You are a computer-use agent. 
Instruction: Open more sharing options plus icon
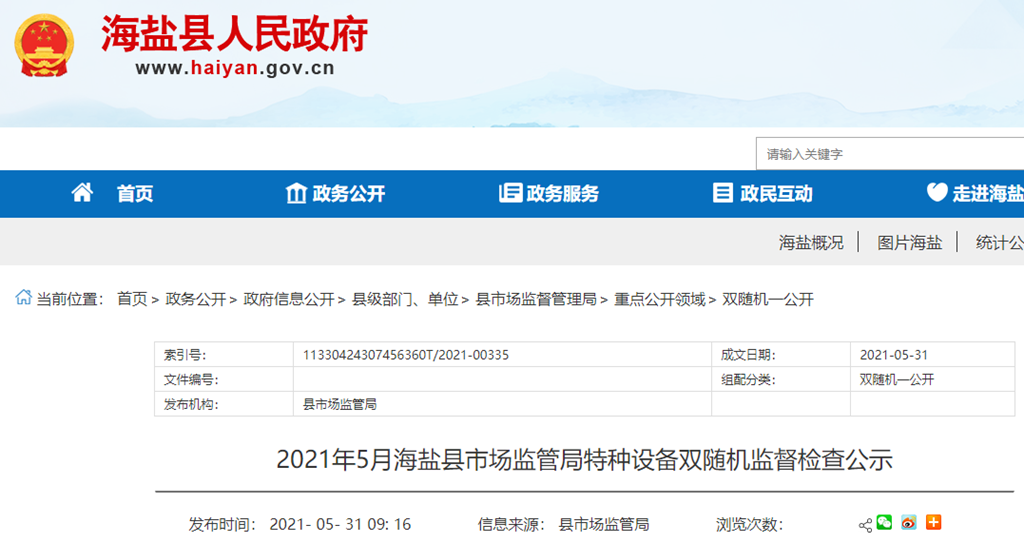click(934, 522)
